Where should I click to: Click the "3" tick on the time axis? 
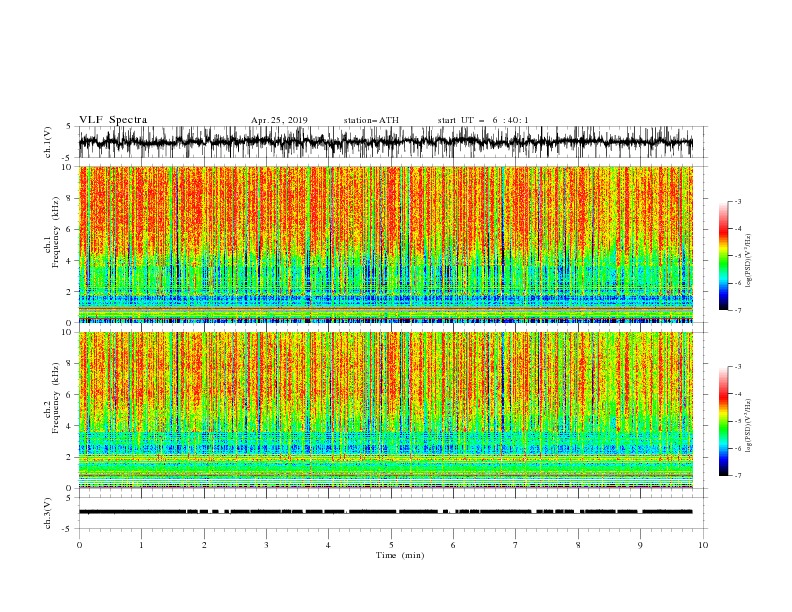tap(266, 545)
